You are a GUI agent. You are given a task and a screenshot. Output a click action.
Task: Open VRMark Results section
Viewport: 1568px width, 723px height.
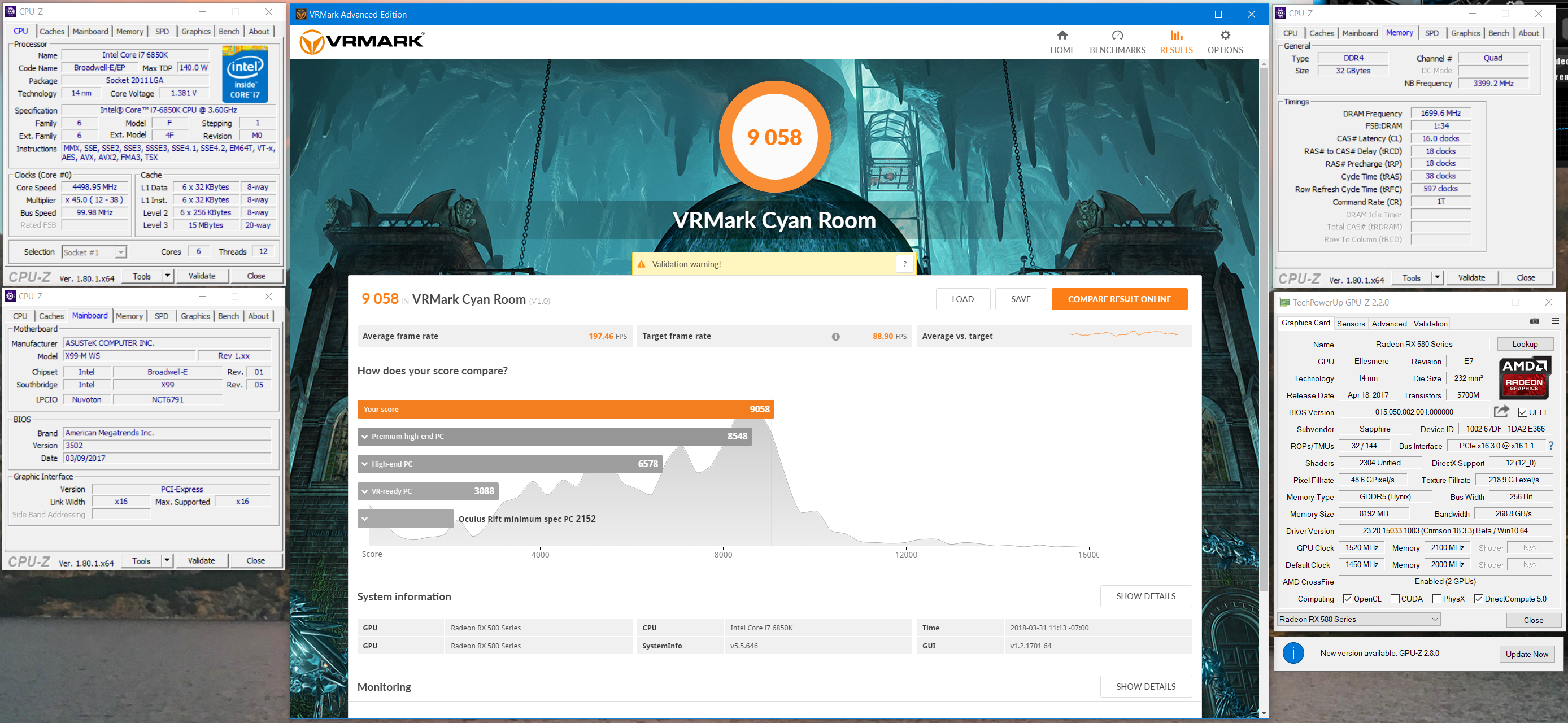1176,42
